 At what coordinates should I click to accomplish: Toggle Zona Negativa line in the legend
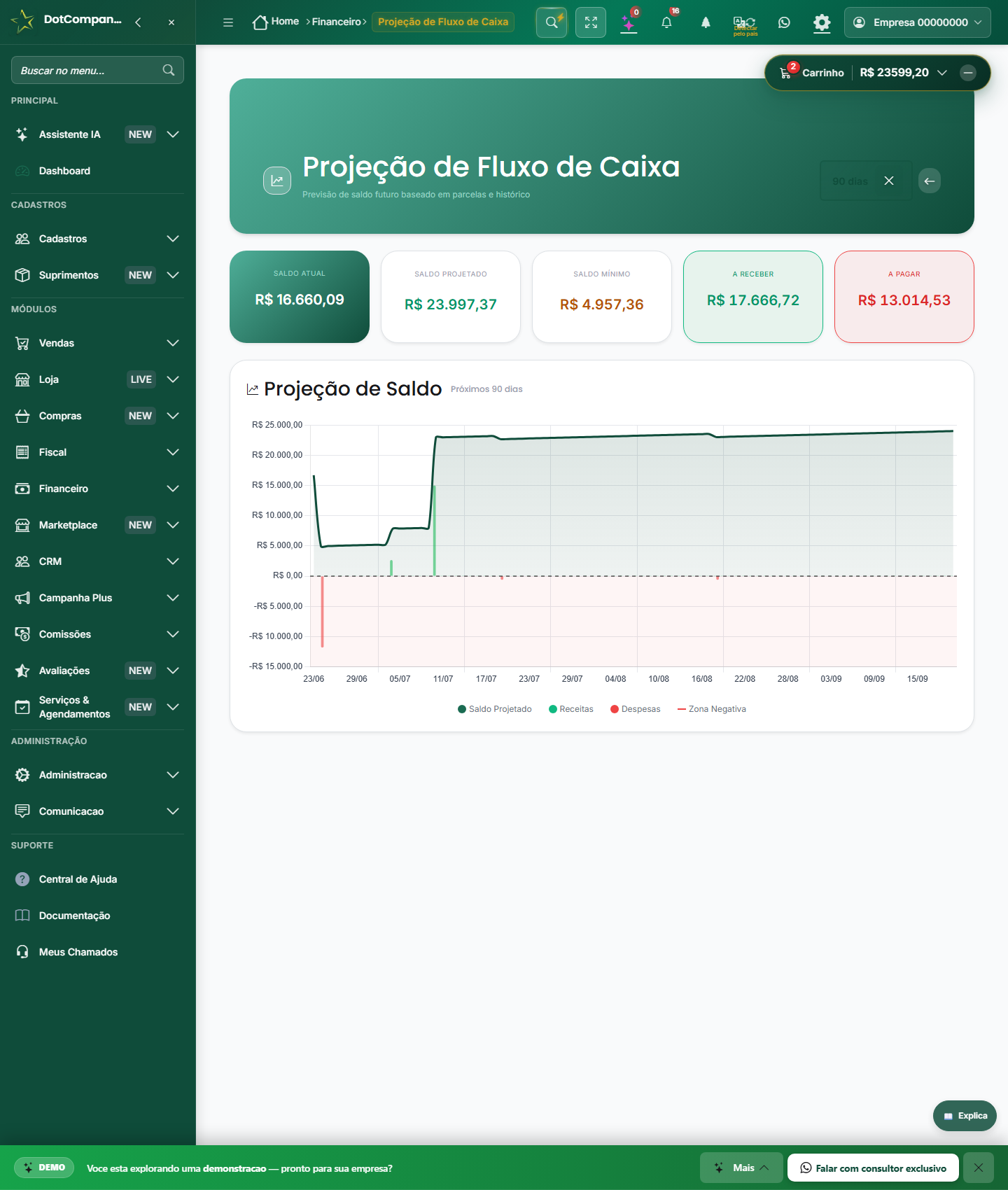click(x=712, y=709)
